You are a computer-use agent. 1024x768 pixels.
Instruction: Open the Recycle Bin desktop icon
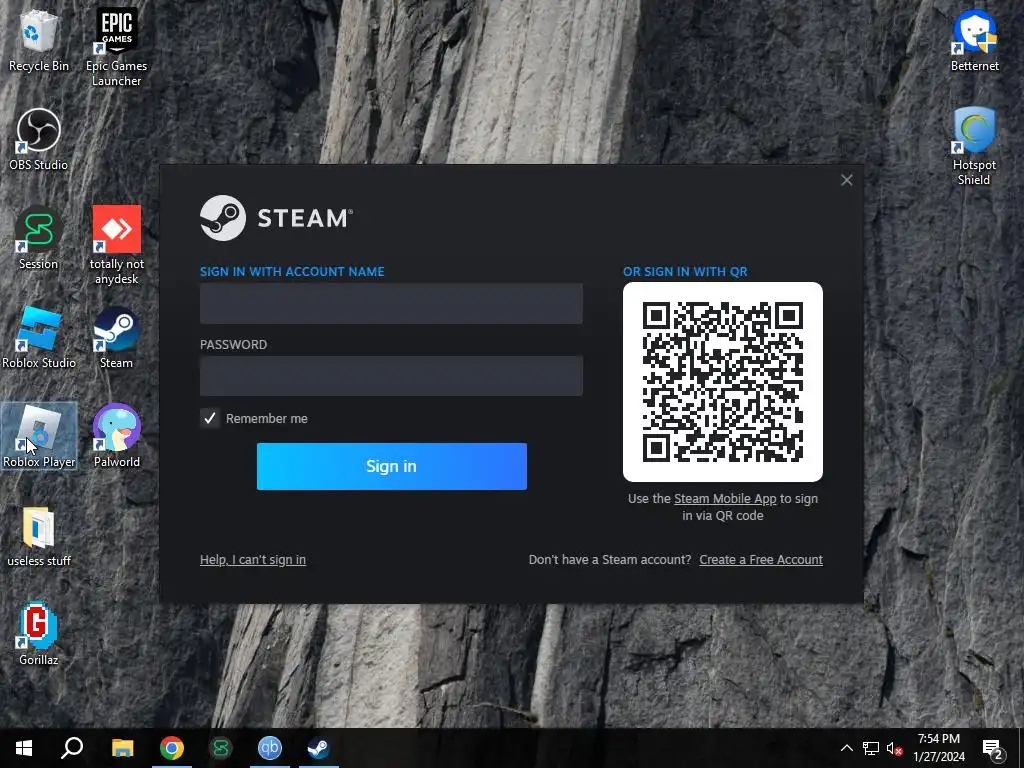tap(39, 40)
